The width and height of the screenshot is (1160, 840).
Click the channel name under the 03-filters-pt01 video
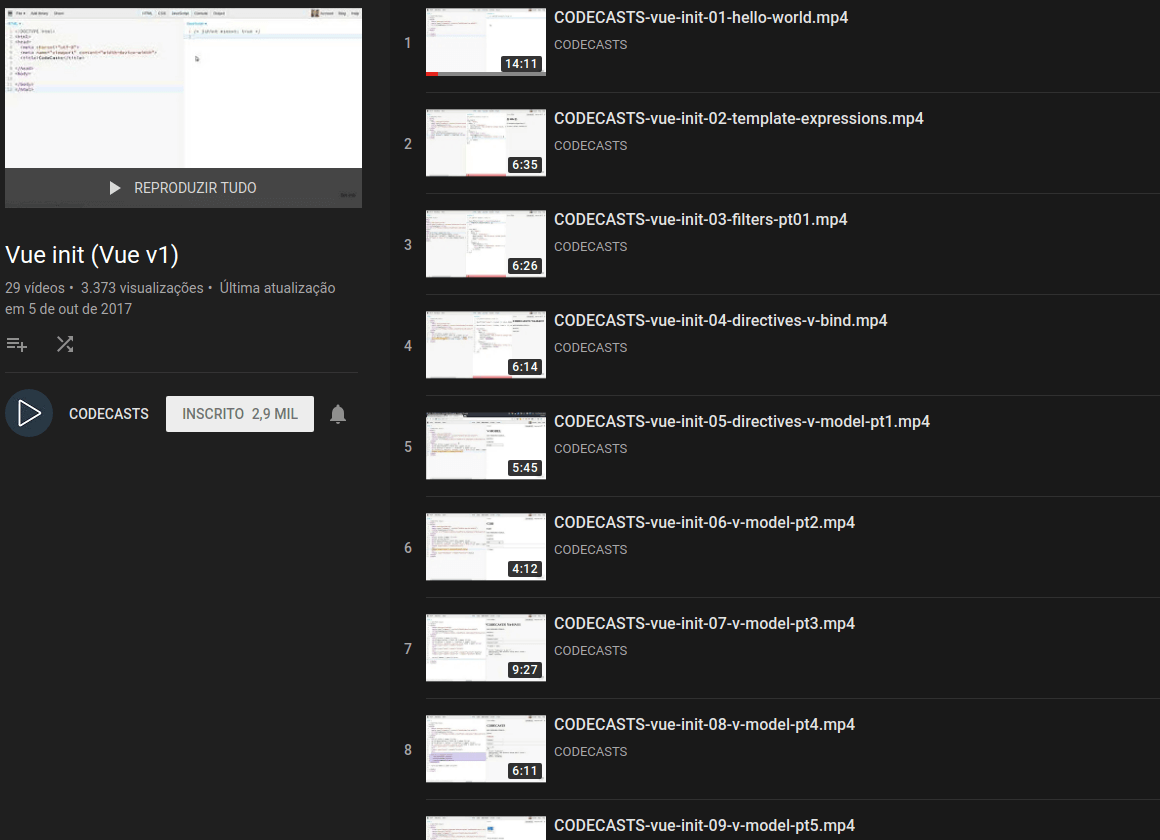point(590,247)
